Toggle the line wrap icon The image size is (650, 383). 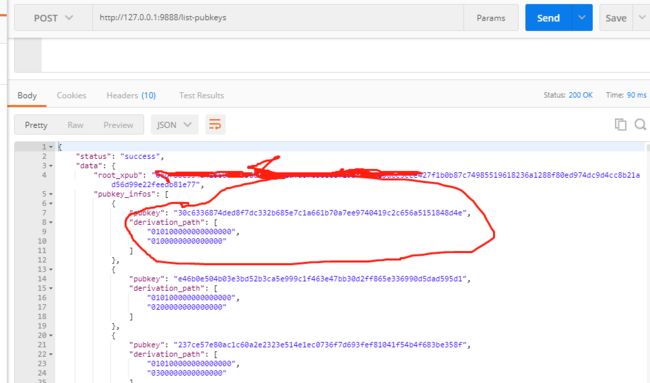click(x=215, y=124)
